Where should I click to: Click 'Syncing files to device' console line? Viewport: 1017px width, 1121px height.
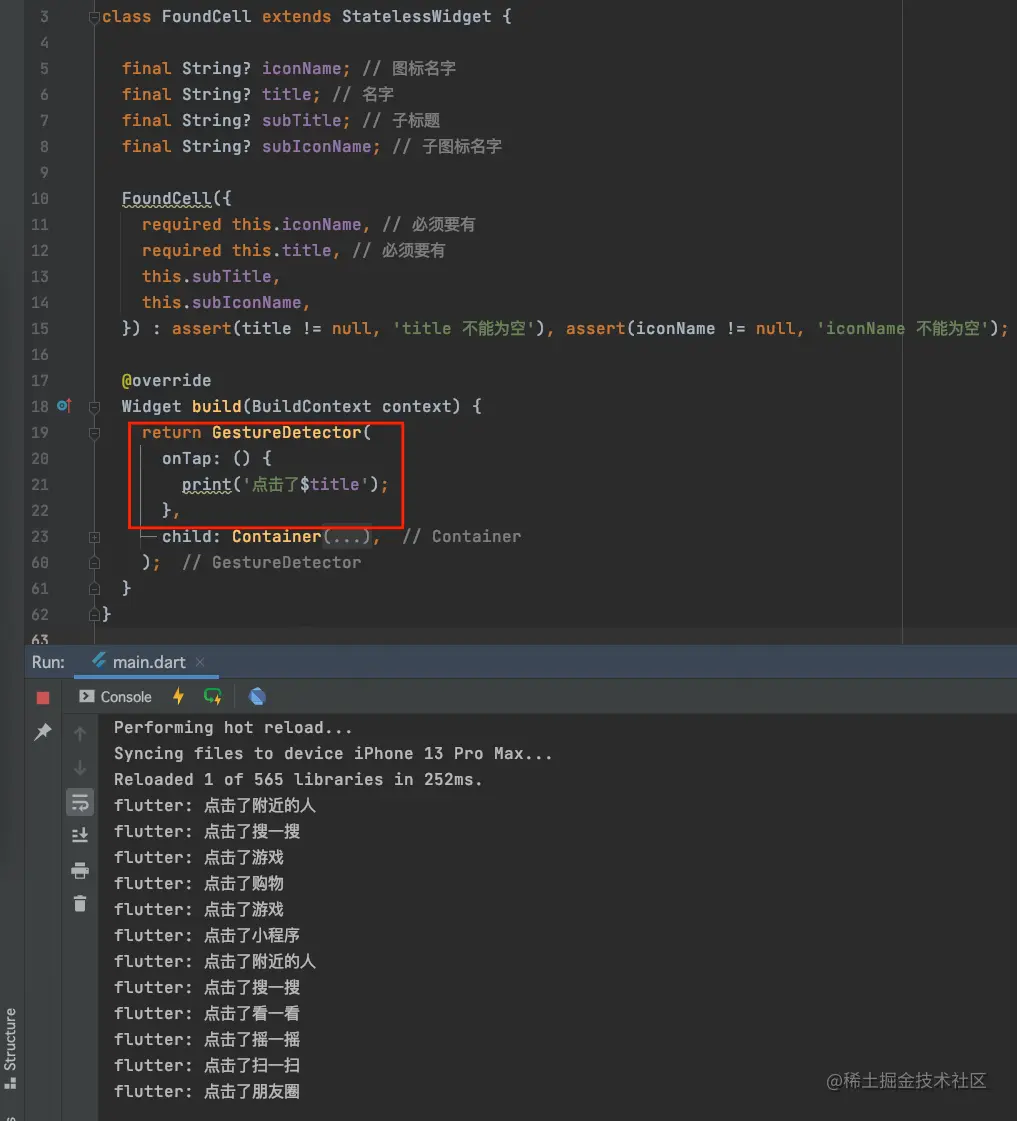click(333, 753)
